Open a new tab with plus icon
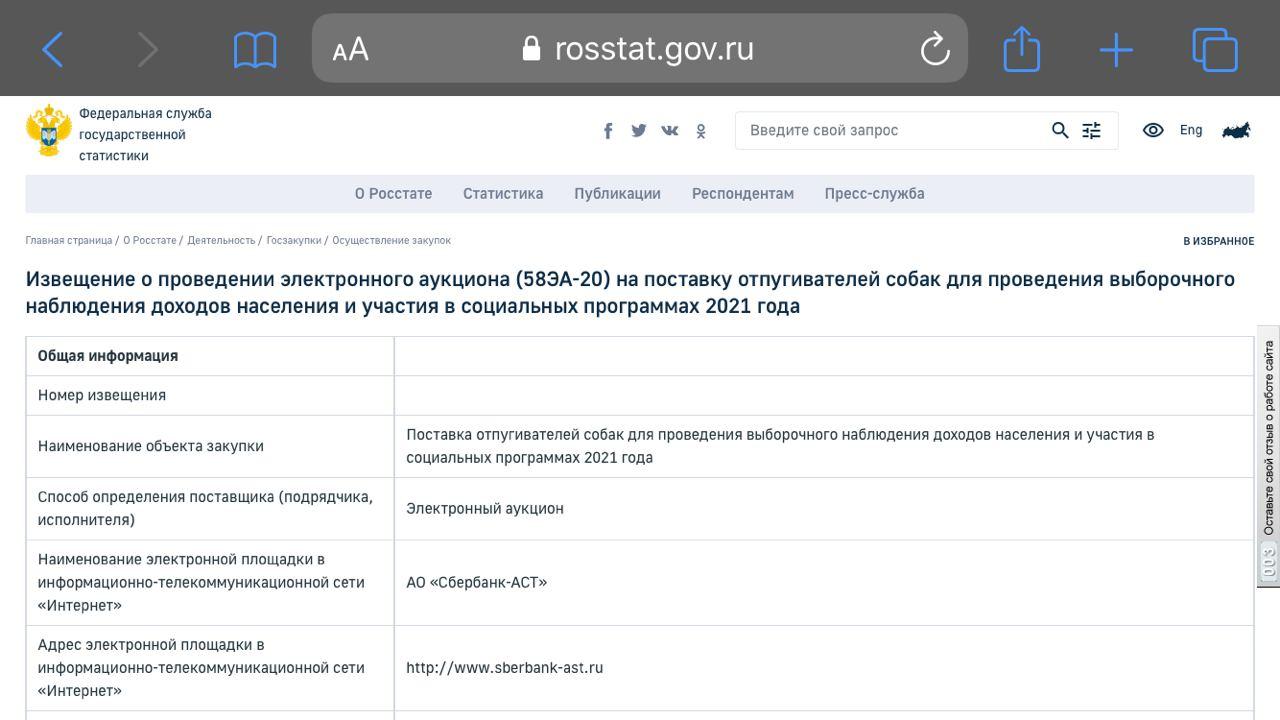 pyautogui.click(x=1116, y=49)
